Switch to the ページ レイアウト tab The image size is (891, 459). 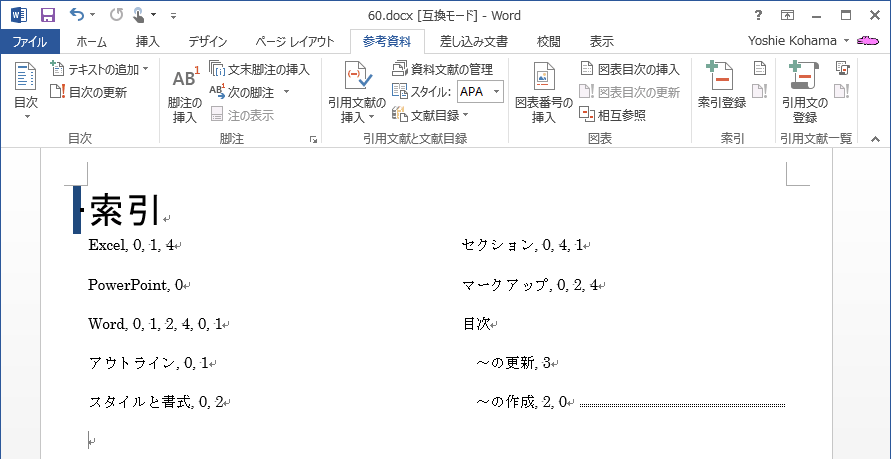point(294,41)
